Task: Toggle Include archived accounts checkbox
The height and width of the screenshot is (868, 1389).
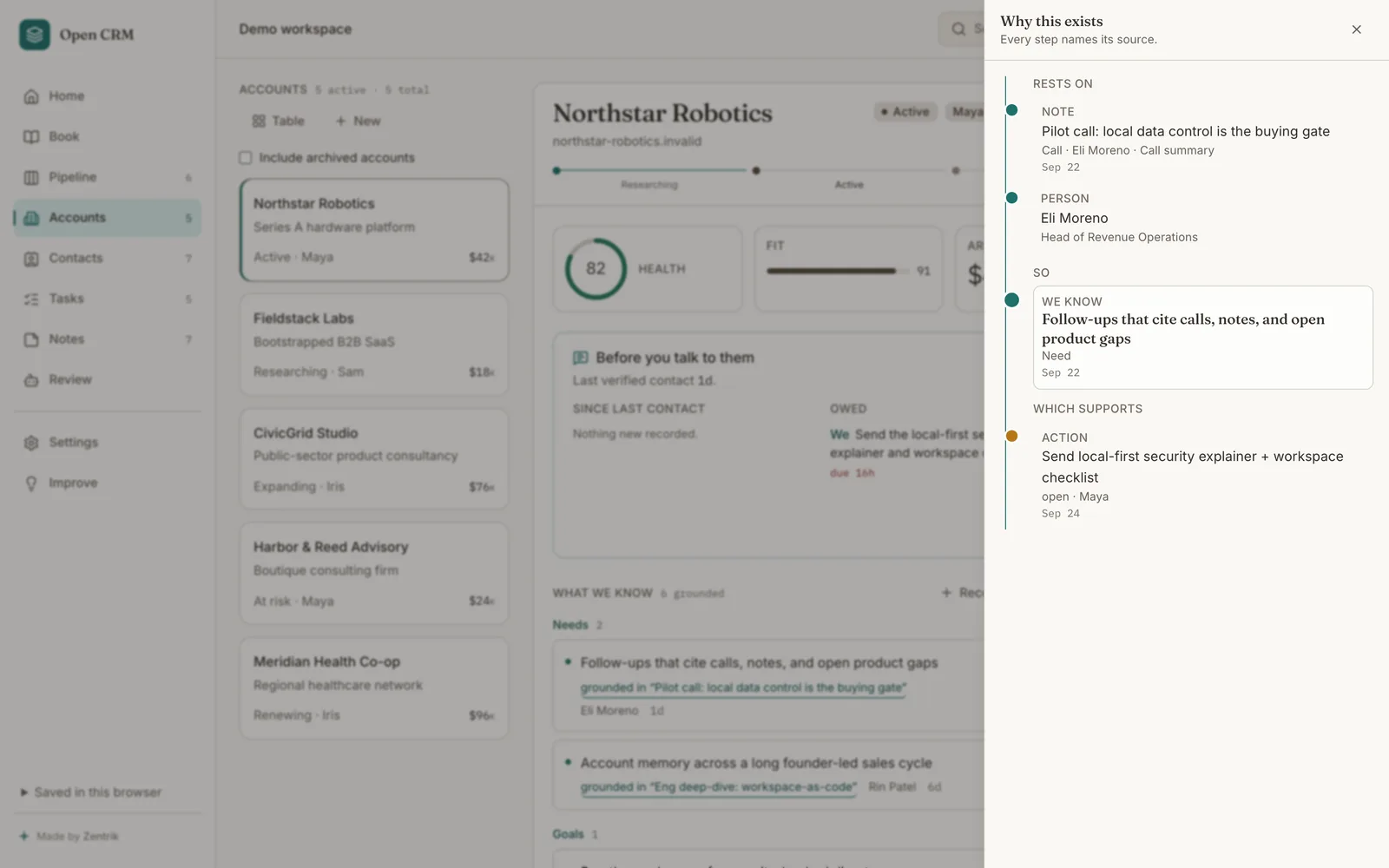Action: (x=246, y=158)
